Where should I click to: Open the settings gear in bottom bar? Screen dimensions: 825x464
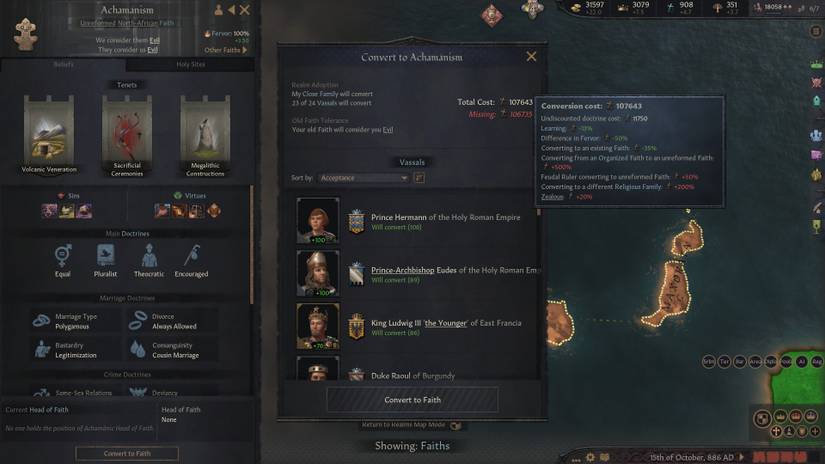590,457
